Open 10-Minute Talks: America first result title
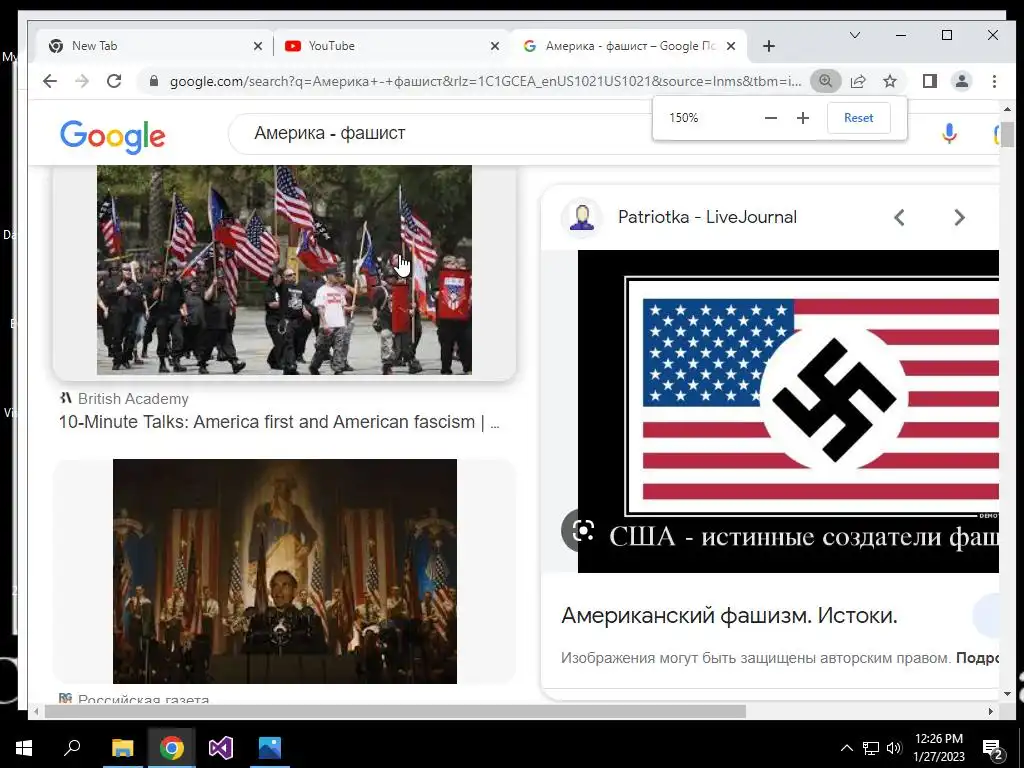This screenshot has height=768, width=1024. click(x=279, y=422)
